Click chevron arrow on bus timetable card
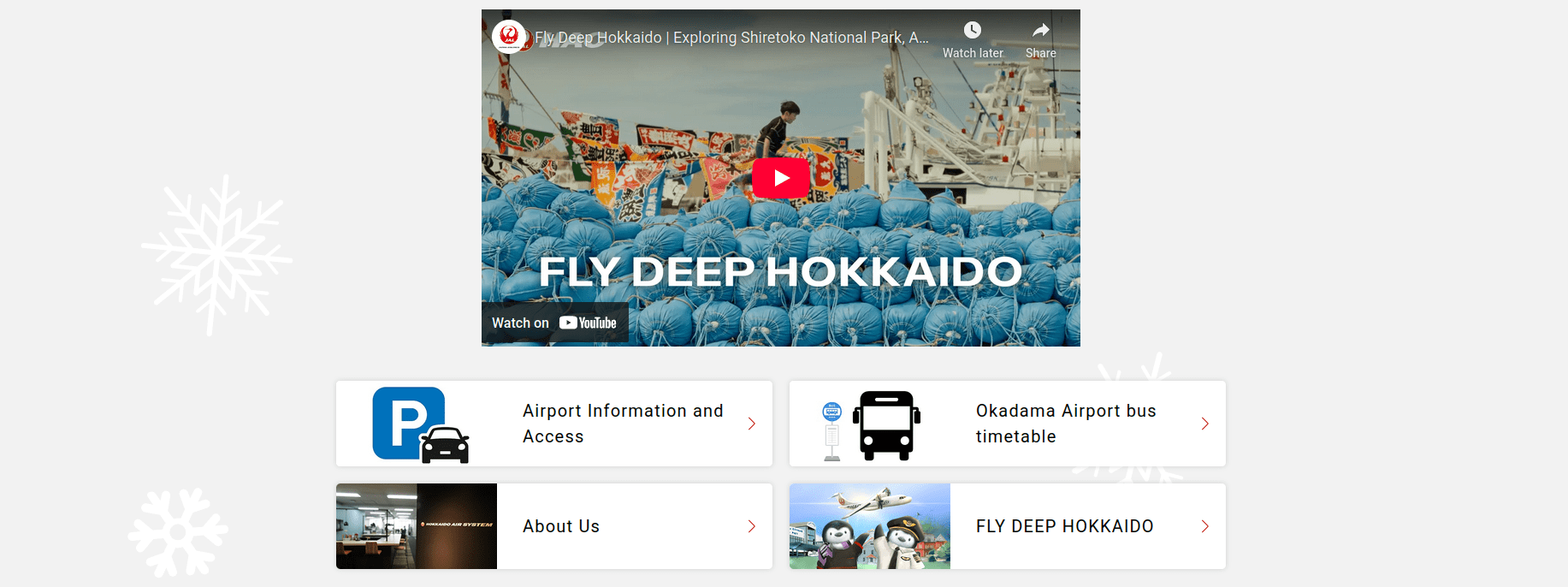This screenshot has height=587, width=1568. (1204, 424)
